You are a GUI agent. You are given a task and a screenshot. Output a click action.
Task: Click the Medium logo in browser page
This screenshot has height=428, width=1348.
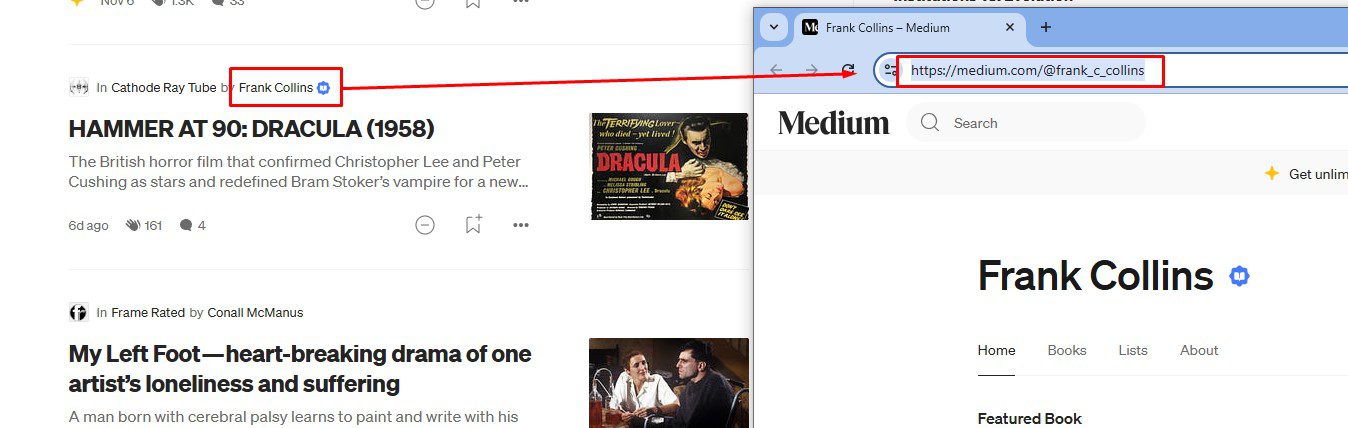833,123
